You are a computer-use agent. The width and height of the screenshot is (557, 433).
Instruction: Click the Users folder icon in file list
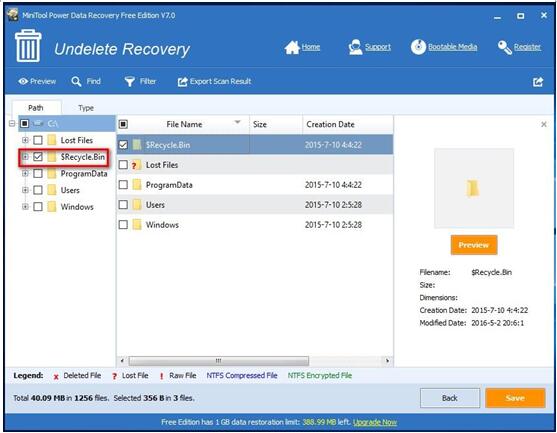[137, 205]
